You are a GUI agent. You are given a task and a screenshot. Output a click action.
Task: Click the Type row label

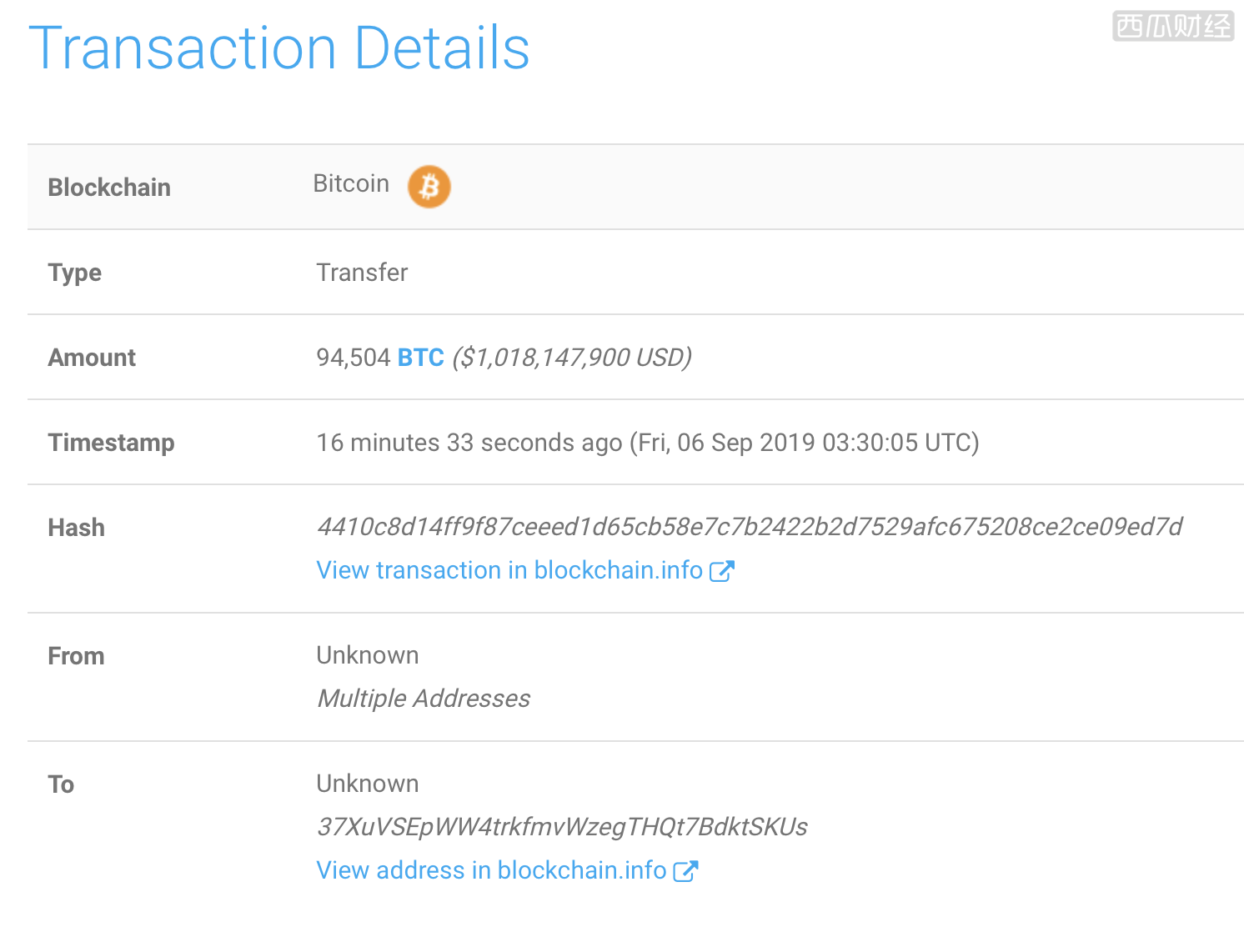tap(75, 273)
